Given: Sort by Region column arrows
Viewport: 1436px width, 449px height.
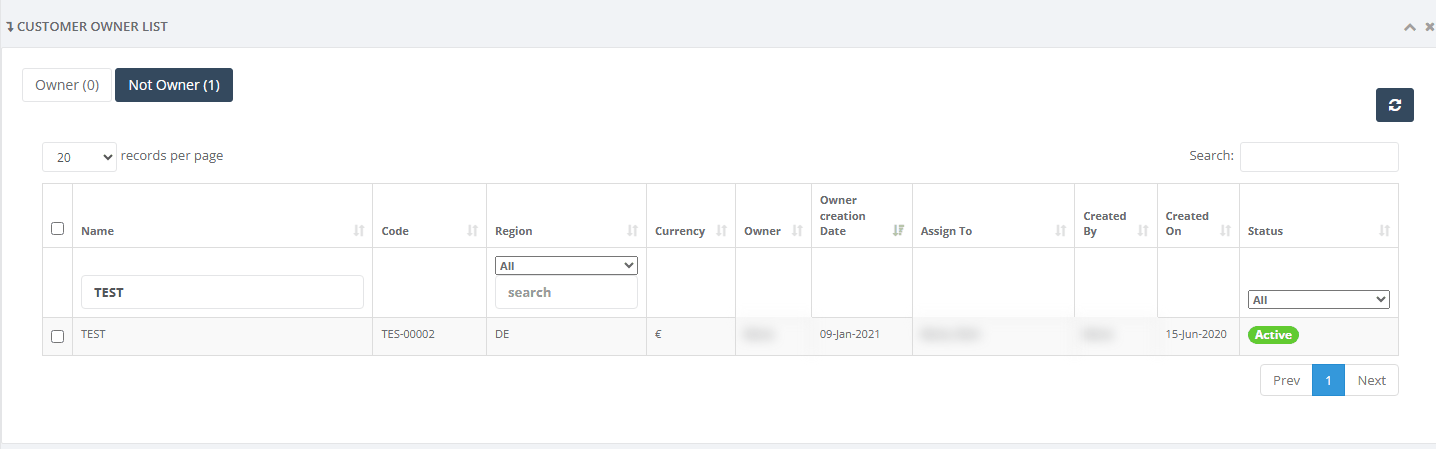Looking at the screenshot, I should tap(632, 231).
